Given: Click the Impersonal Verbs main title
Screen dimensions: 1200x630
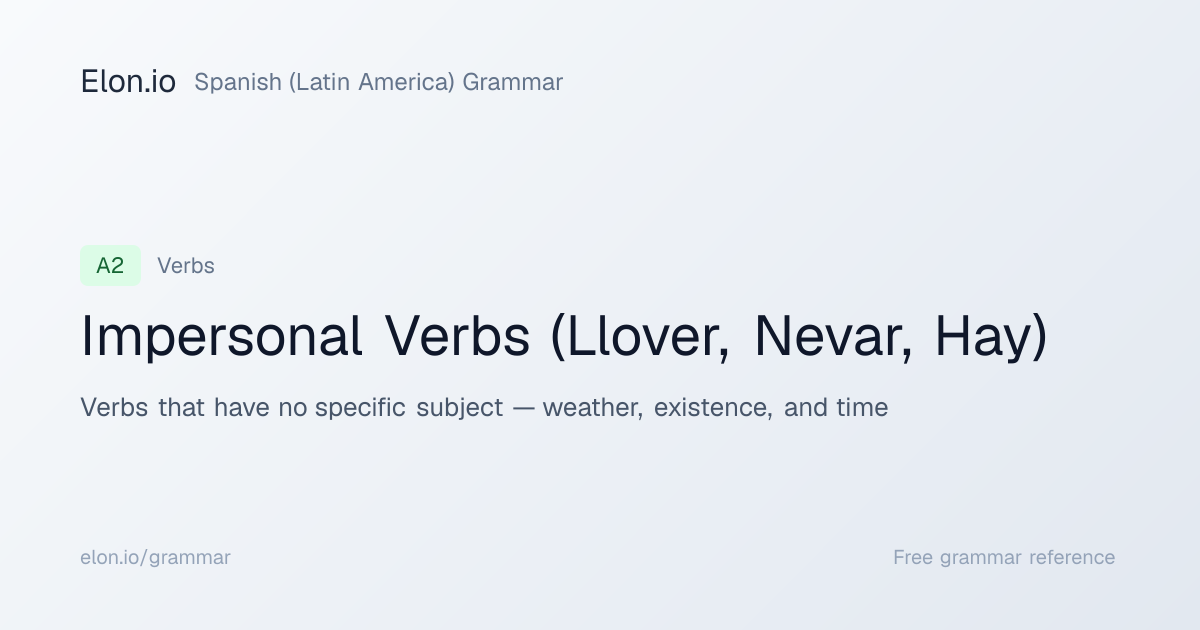Looking at the screenshot, I should (x=564, y=337).
